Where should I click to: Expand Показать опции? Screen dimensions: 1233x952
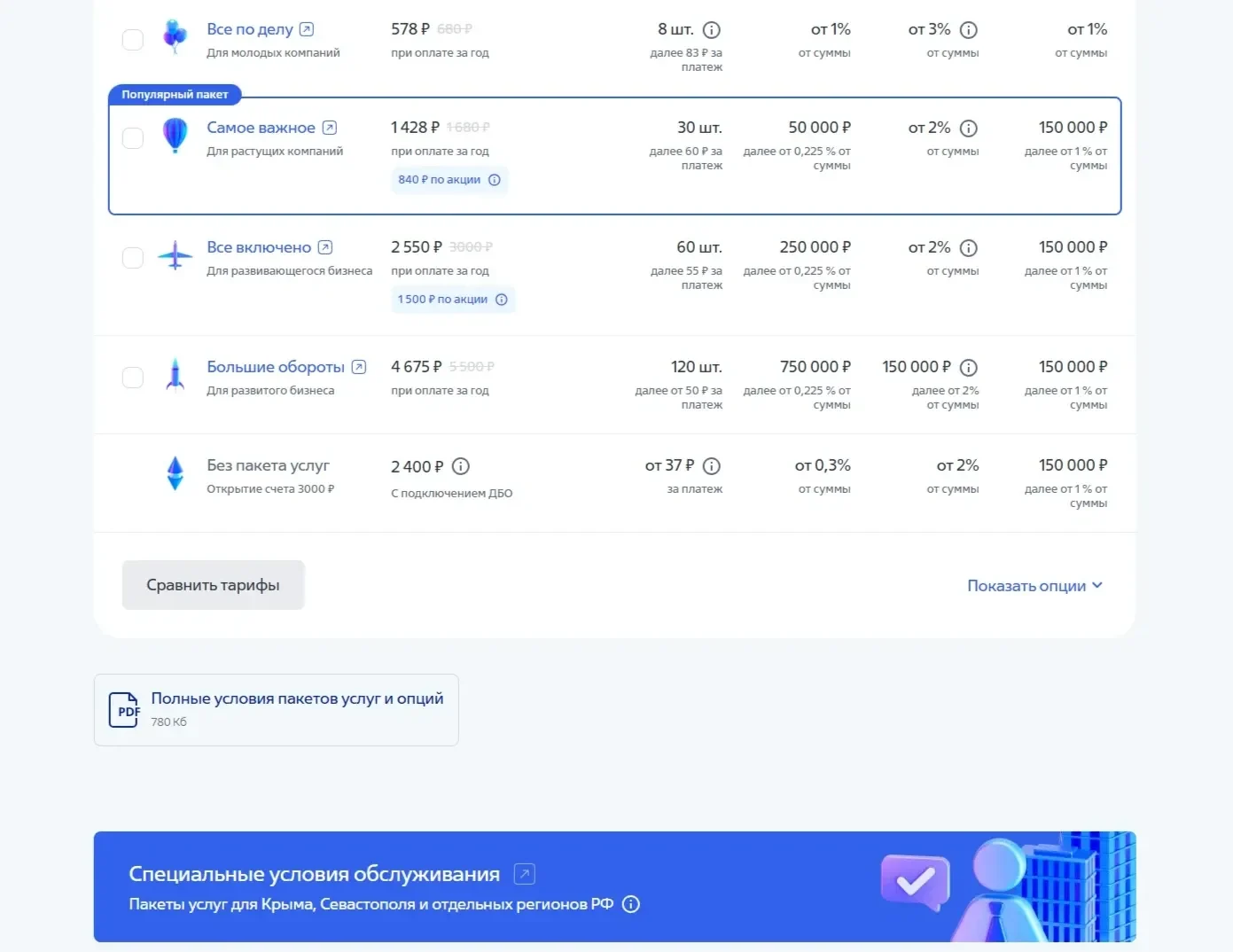coord(1034,586)
